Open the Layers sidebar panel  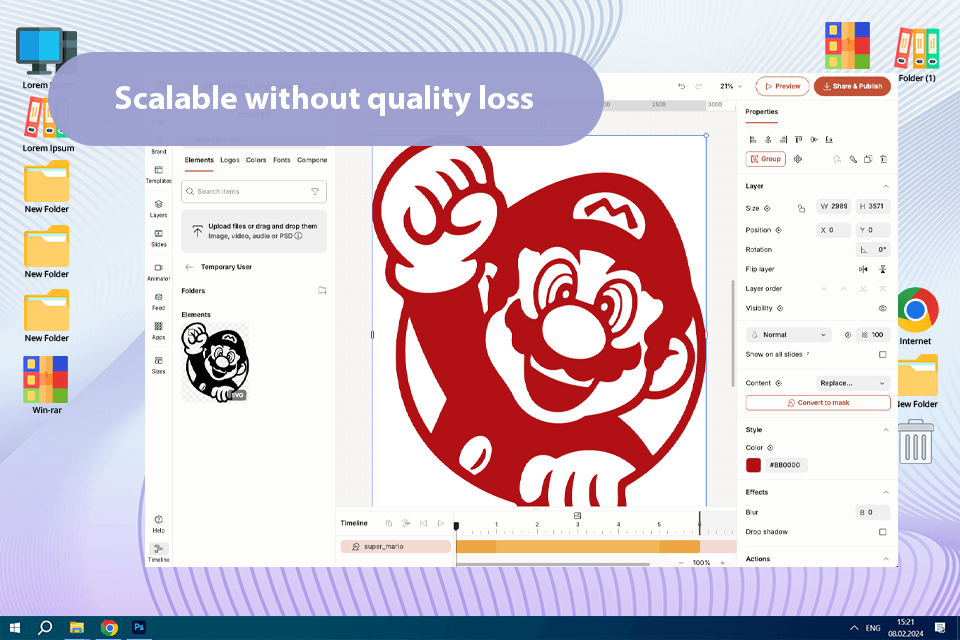159,209
